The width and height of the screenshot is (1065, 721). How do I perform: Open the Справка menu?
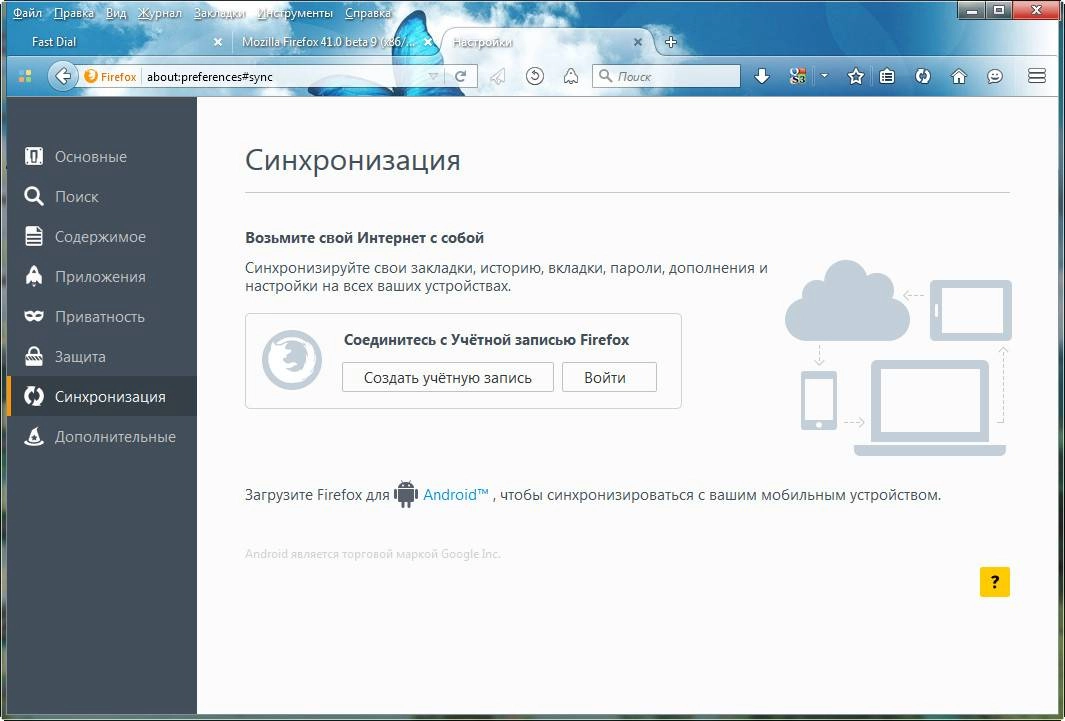tap(368, 13)
